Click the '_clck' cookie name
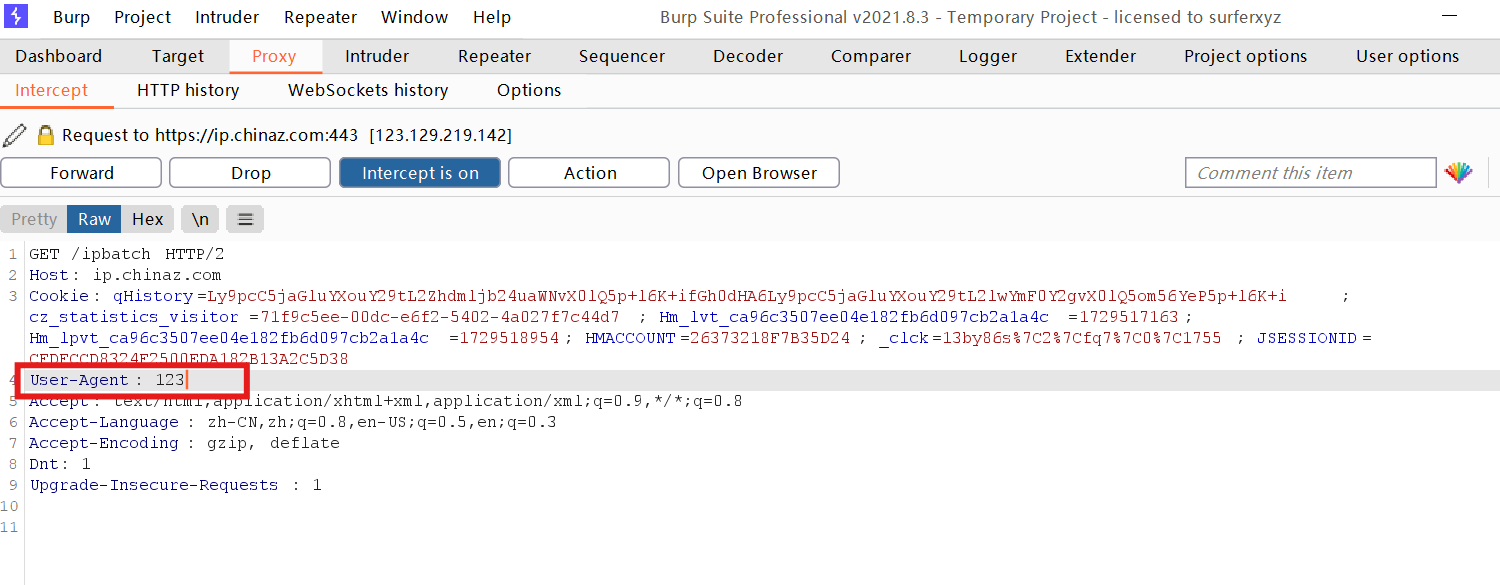This screenshot has height=585, width=1500. pos(904,338)
